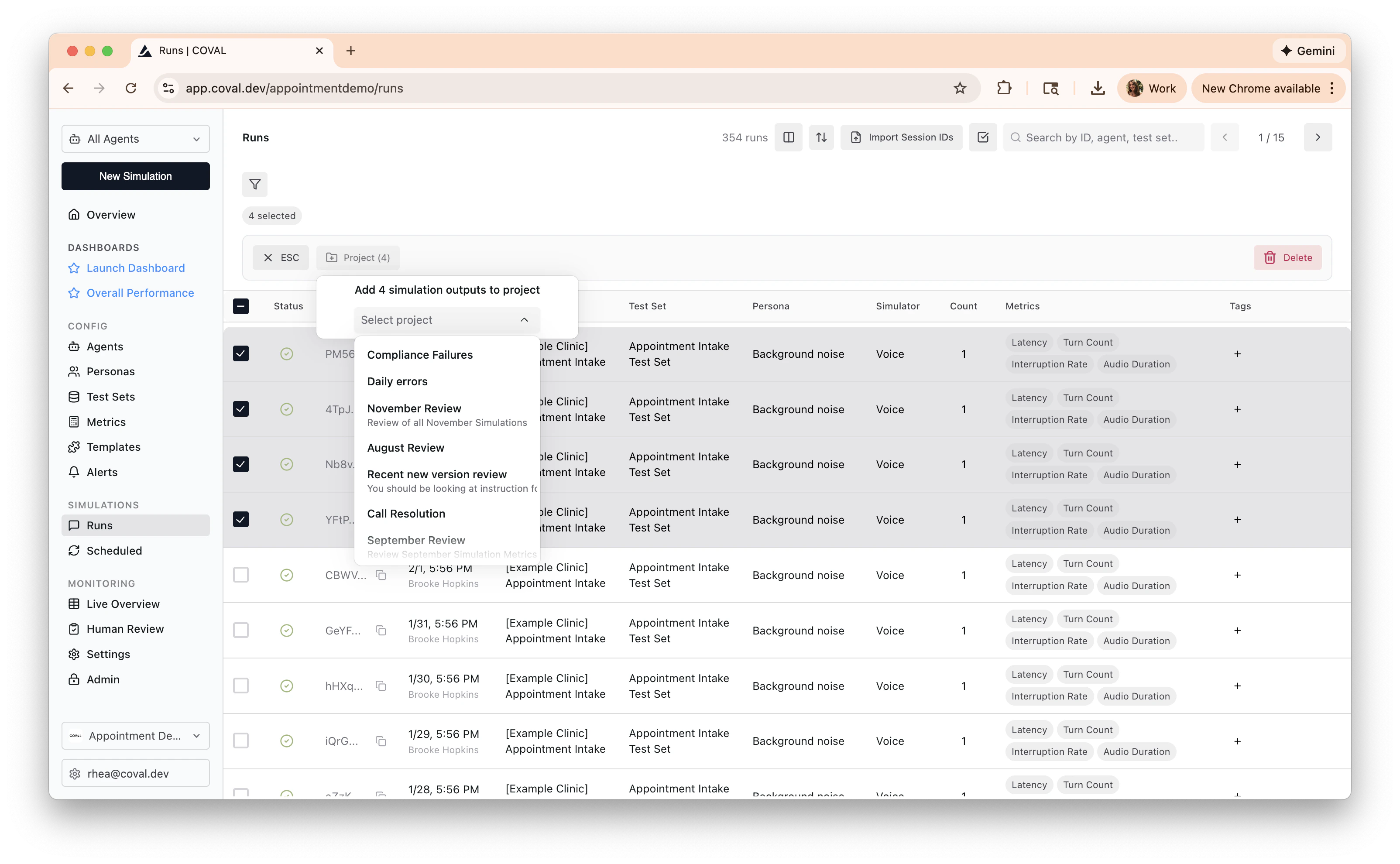The height and width of the screenshot is (864, 1400).
Task: Open the filter panel via funnel icon
Action: point(255,184)
